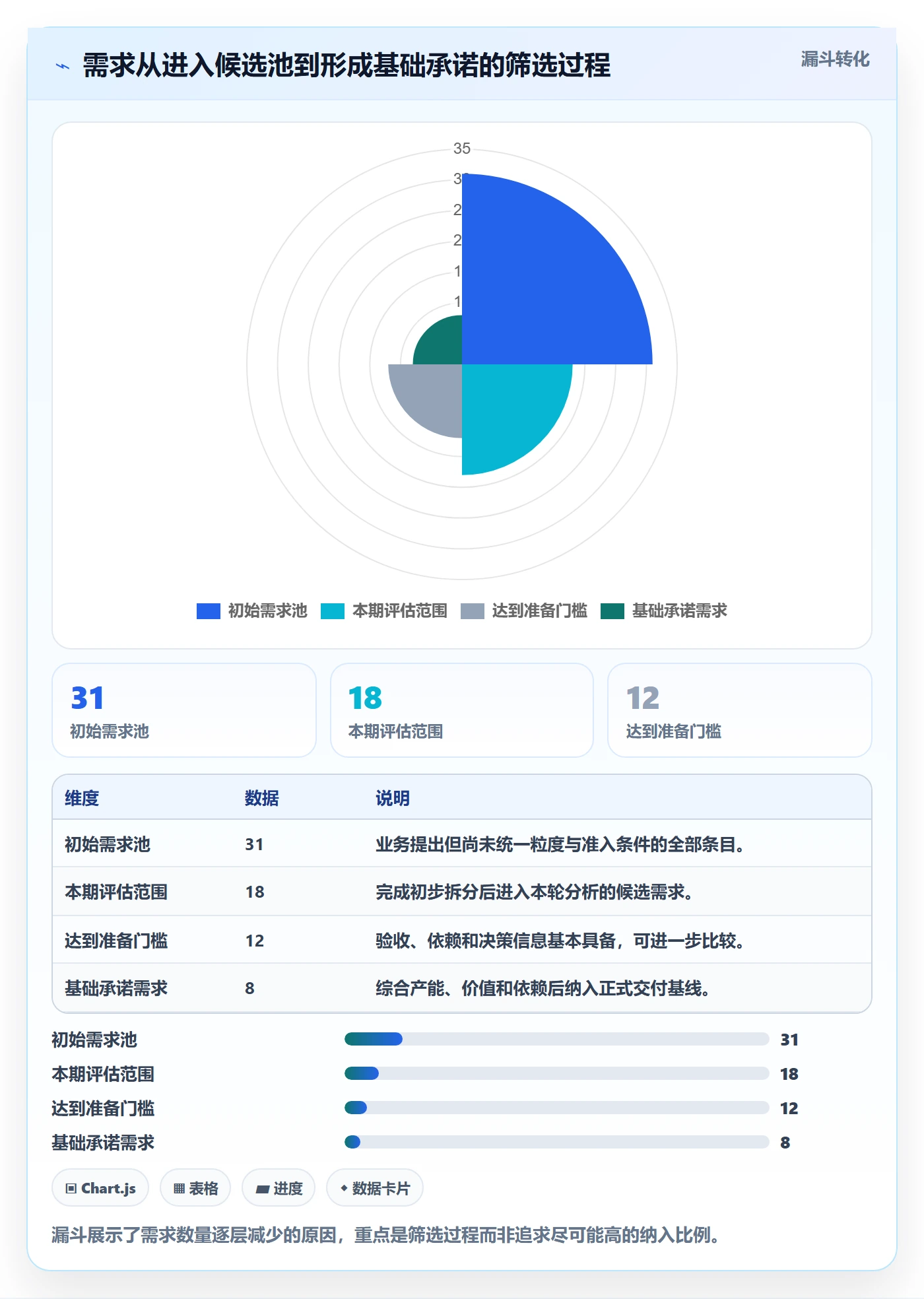Click the 本期评估范围 progress bar

556,1073
